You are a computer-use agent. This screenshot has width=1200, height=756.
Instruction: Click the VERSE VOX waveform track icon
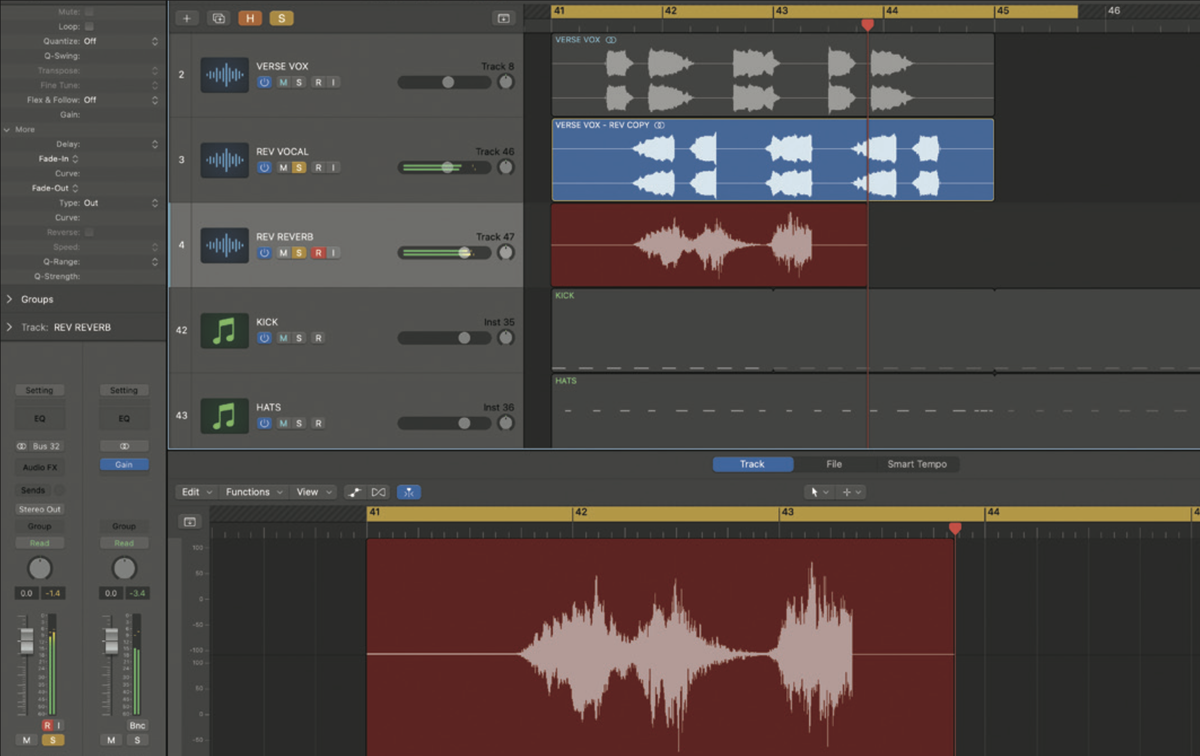coord(224,74)
